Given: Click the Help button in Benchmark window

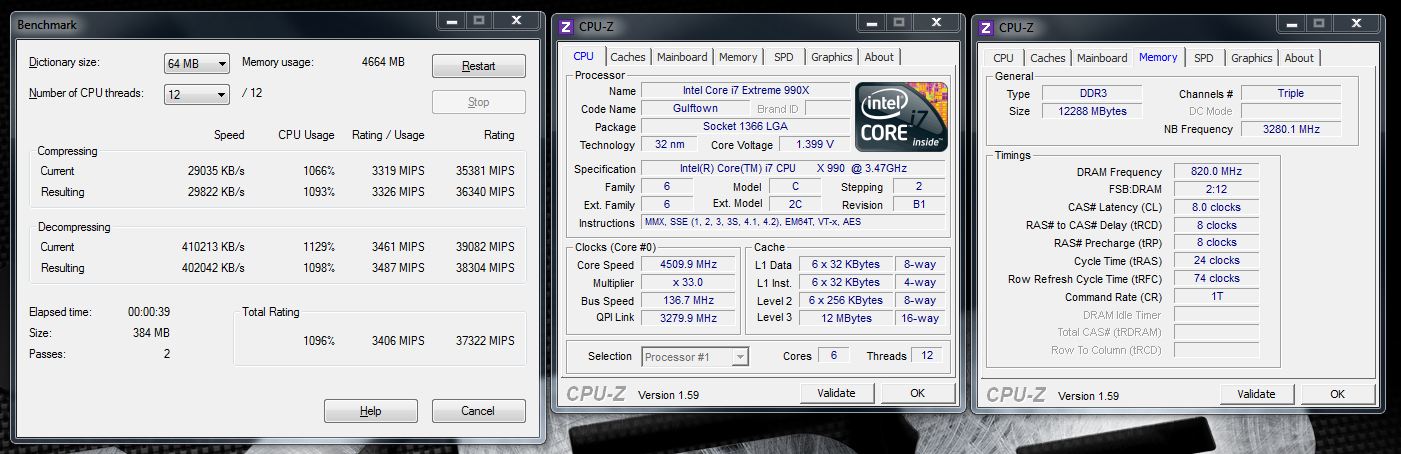Looking at the screenshot, I should click(370, 411).
